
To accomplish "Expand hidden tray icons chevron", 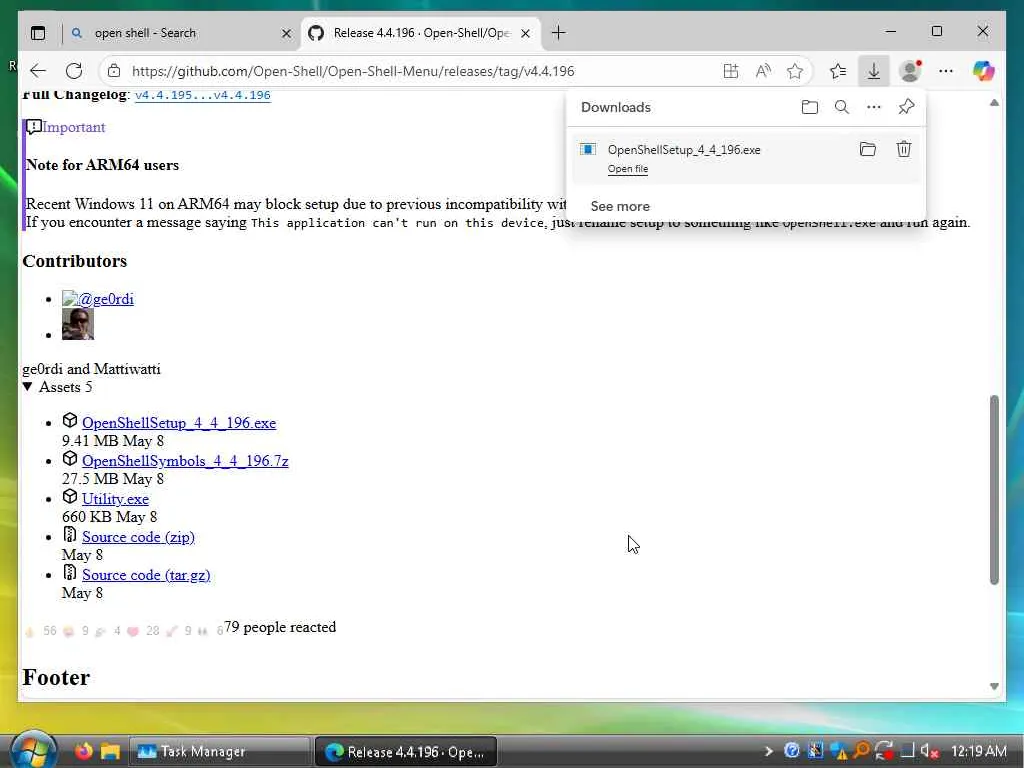I will click(769, 751).
